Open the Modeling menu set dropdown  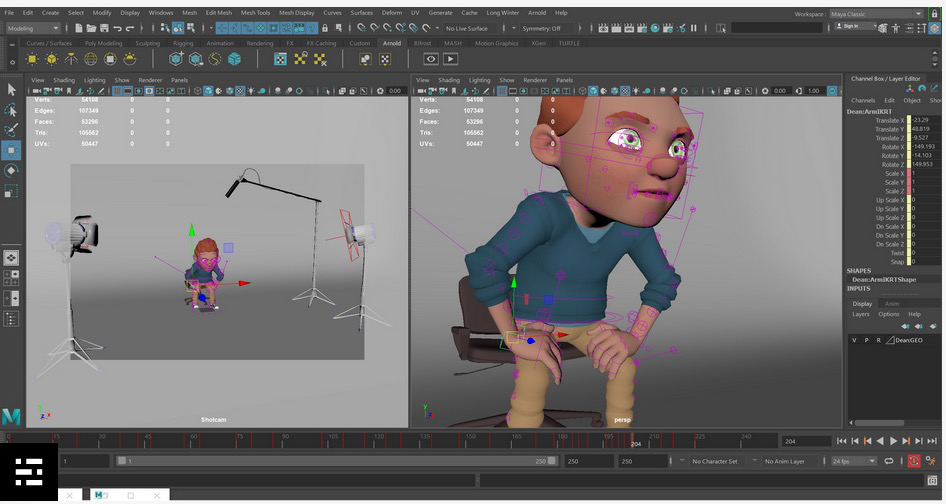(x=34, y=28)
